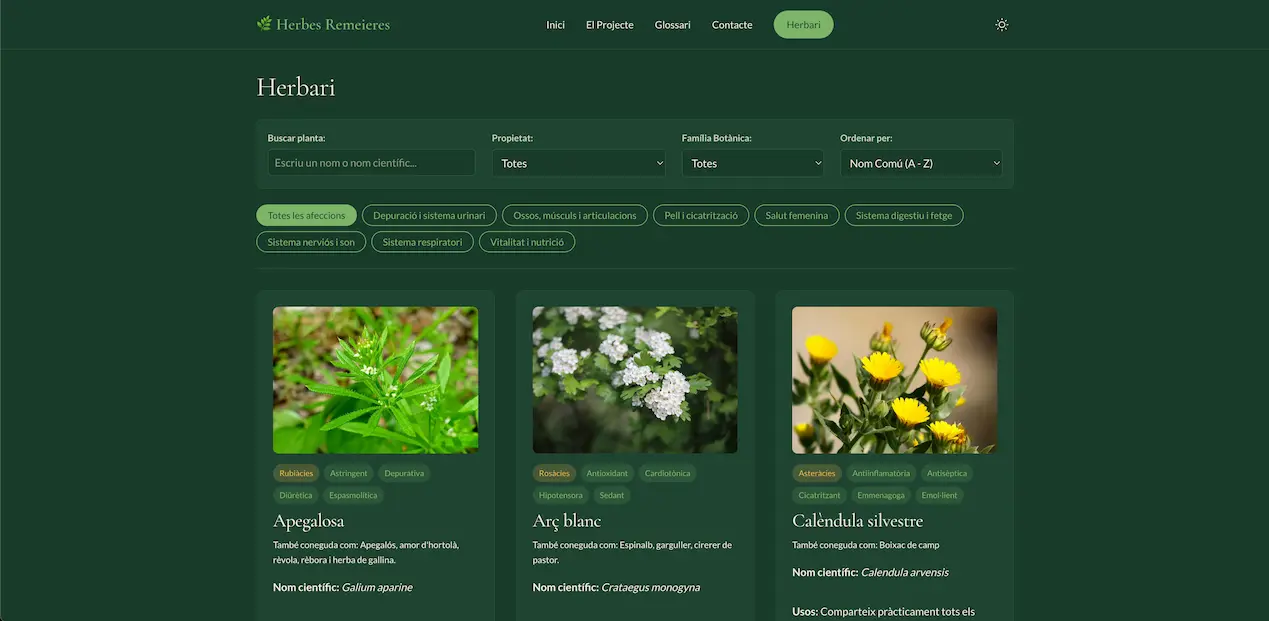The height and width of the screenshot is (621, 1269).
Task: Click the leaf logo icon
Action: click(x=264, y=24)
